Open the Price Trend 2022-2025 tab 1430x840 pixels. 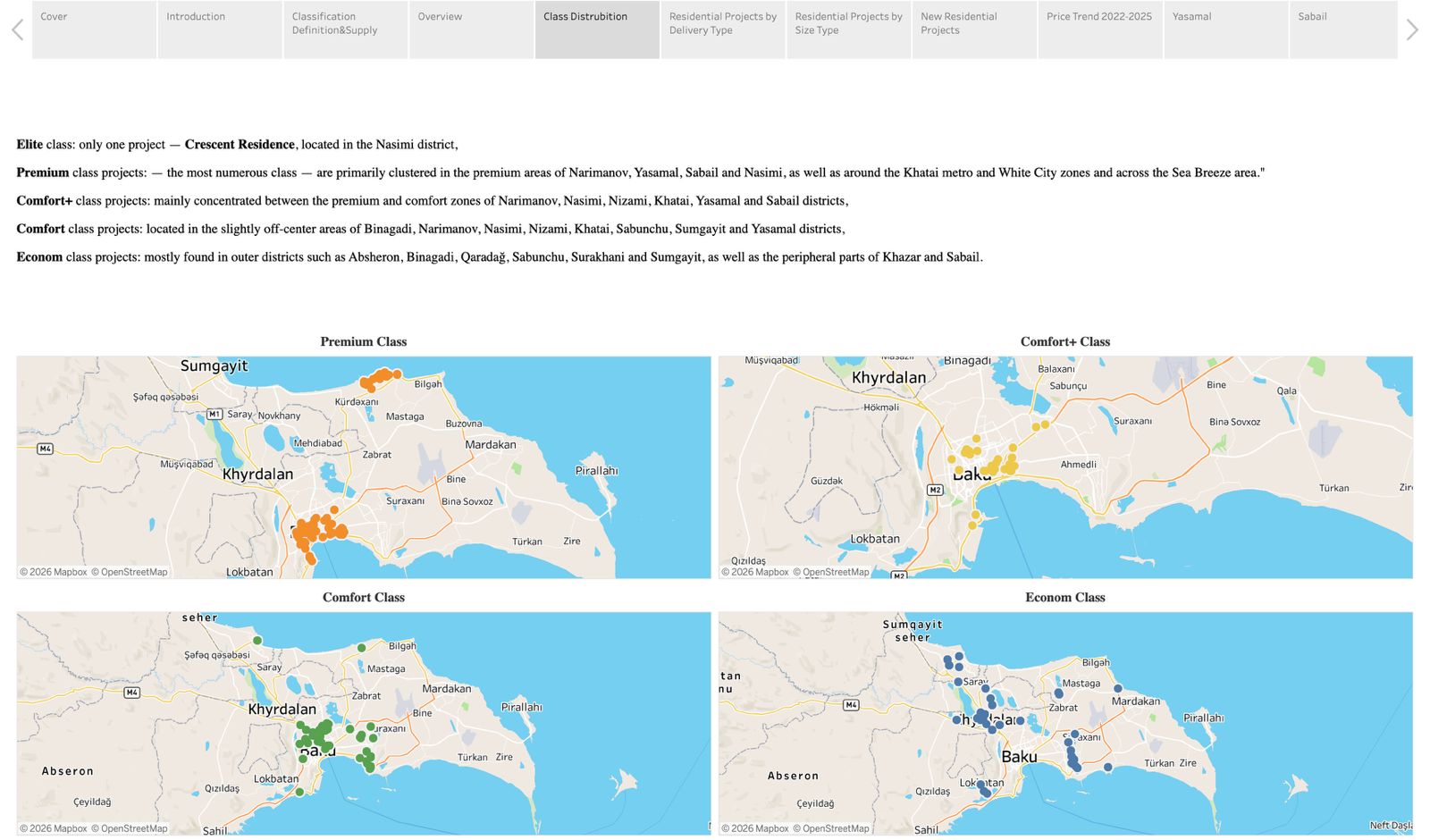pyautogui.click(x=1100, y=29)
